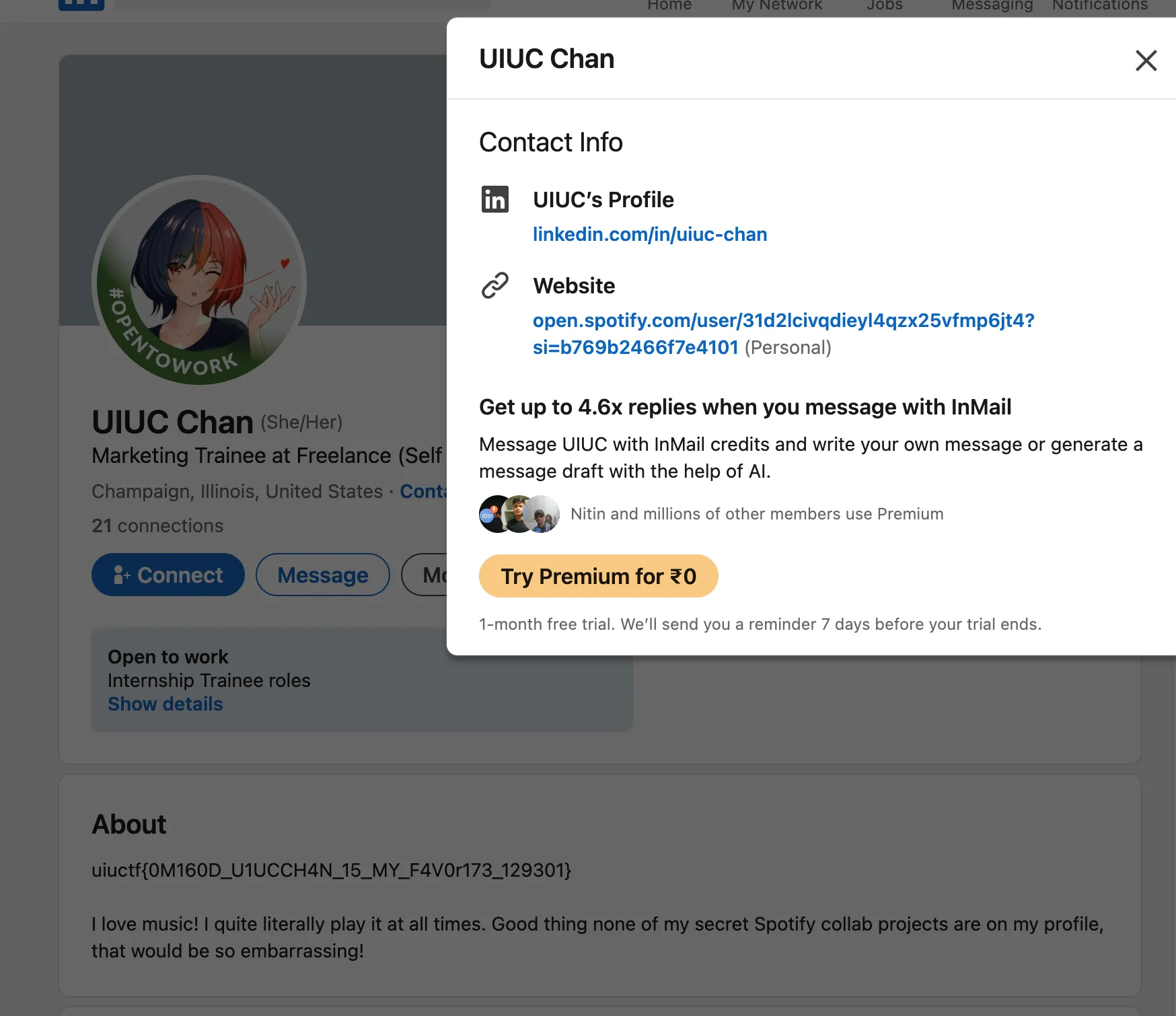Click the LinkedIn logo at top left

81,4
